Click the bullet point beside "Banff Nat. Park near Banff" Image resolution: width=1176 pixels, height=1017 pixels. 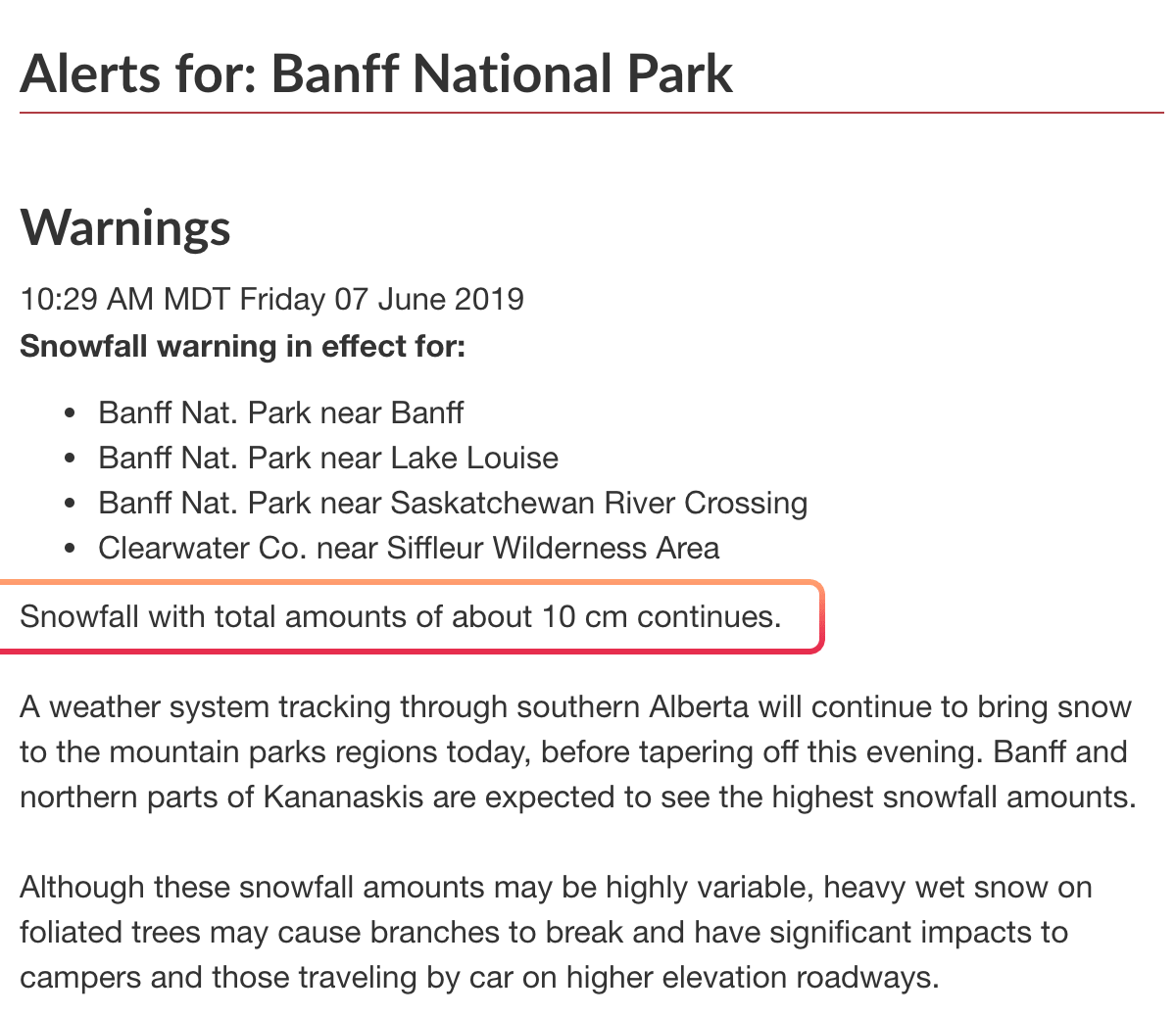69,413
